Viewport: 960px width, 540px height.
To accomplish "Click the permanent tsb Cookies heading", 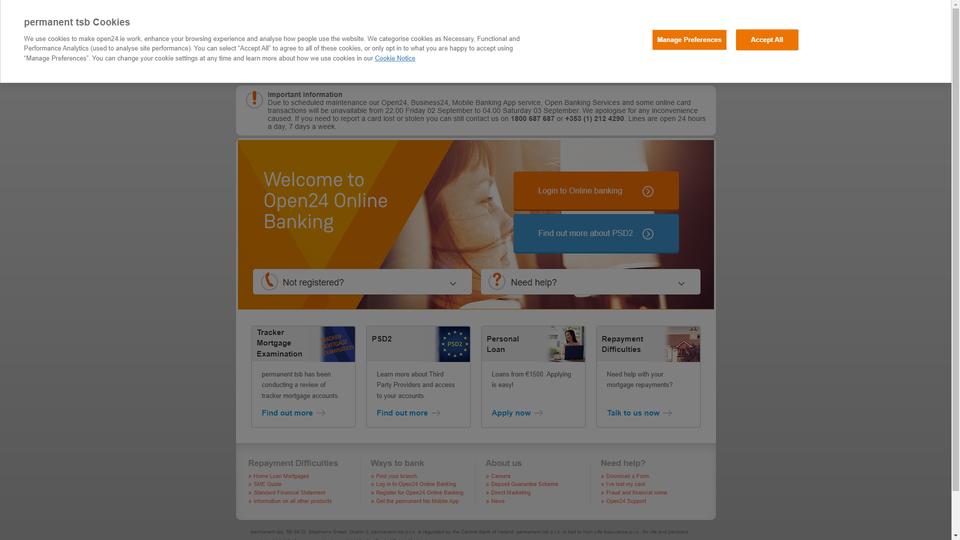I will 77,22.
